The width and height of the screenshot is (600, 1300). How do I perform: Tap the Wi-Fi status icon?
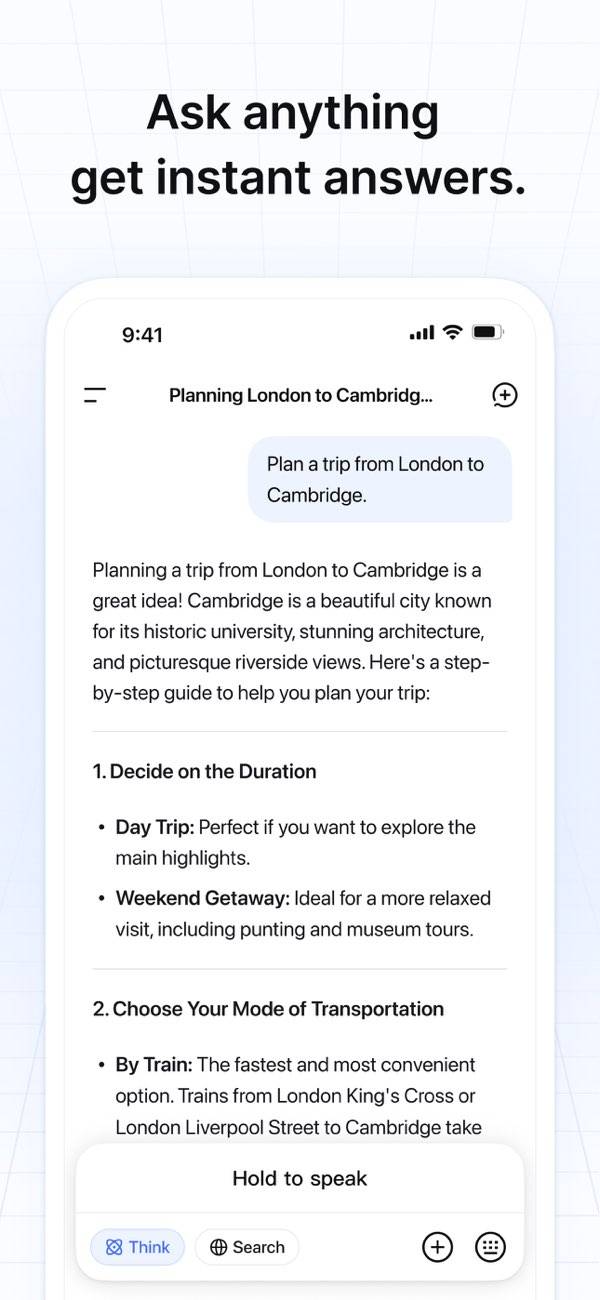tap(452, 332)
